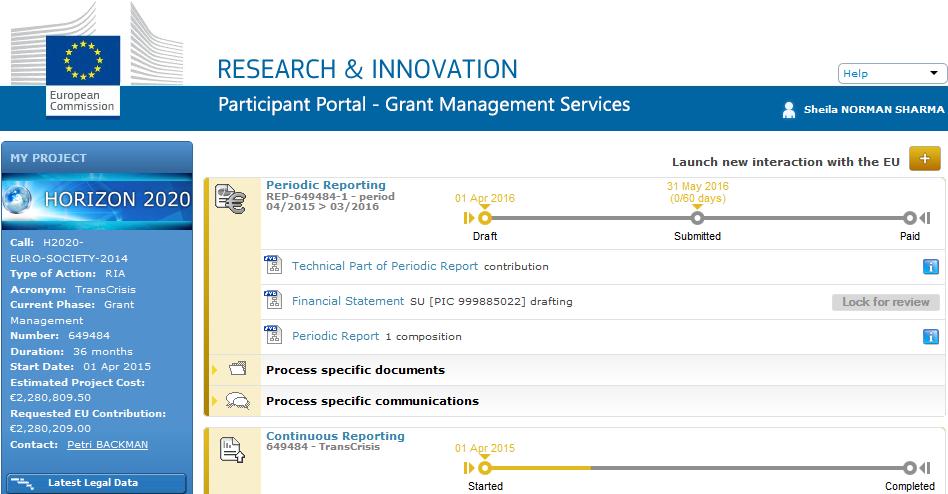Click the end arrow right of Paid marker
948x494 pixels.
[925, 218]
